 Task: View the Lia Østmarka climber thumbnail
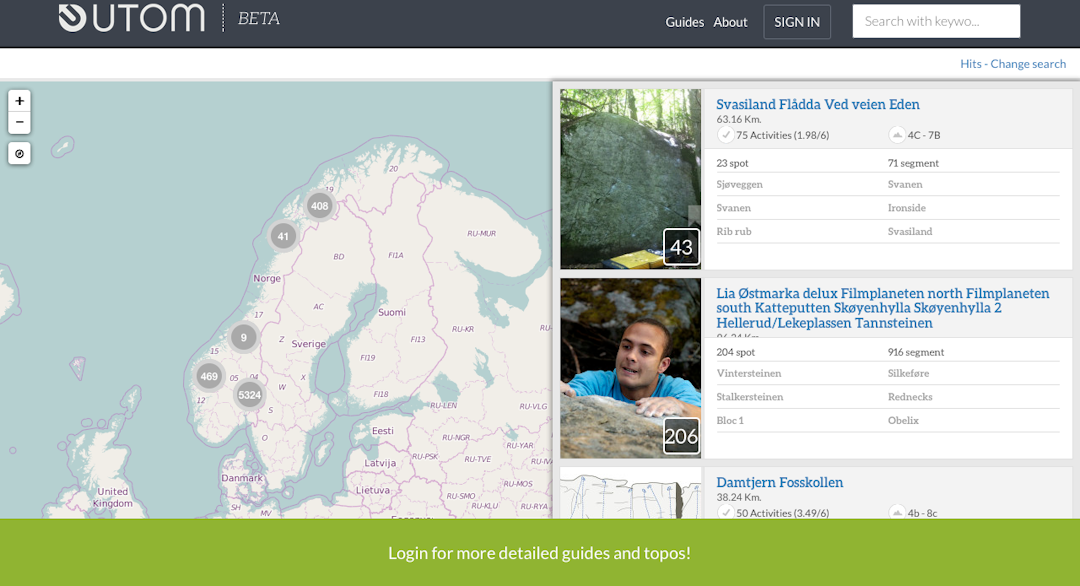[630, 368]
